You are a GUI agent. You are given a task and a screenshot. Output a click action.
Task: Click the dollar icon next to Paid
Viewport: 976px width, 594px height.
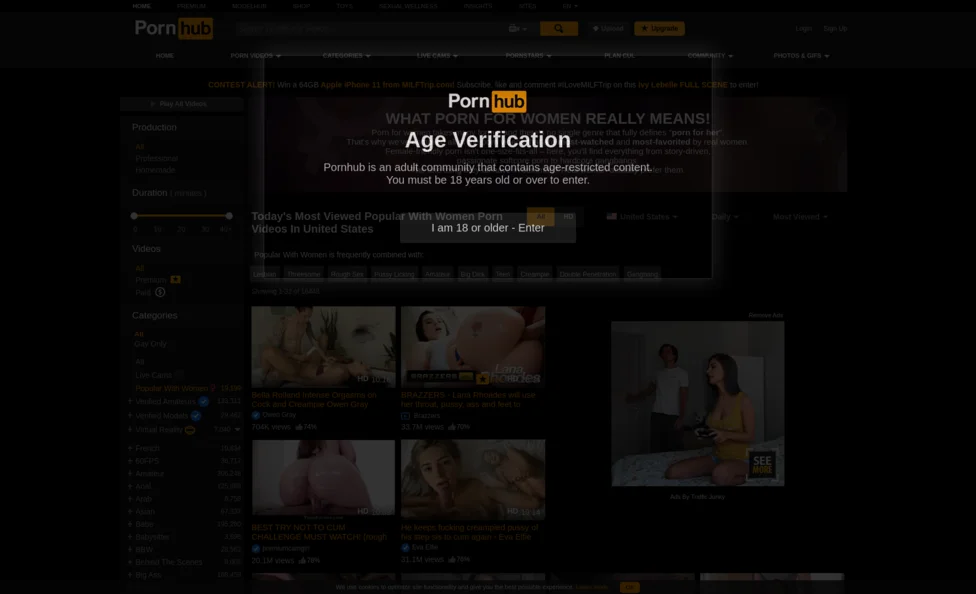pyautogui.click(x=160, y=292)
